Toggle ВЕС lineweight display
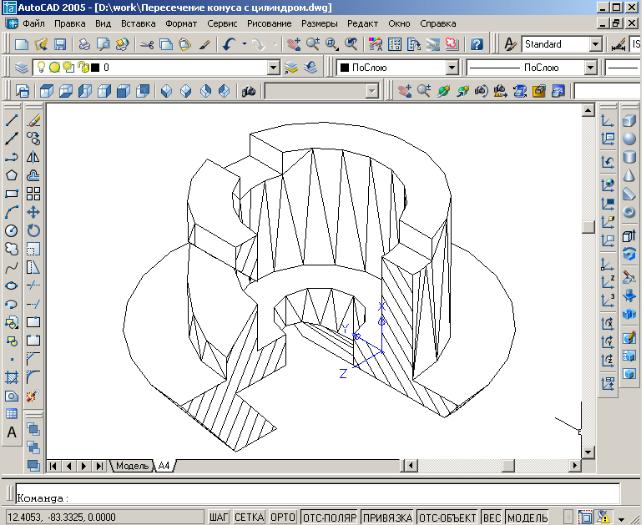 click(492, 517)
